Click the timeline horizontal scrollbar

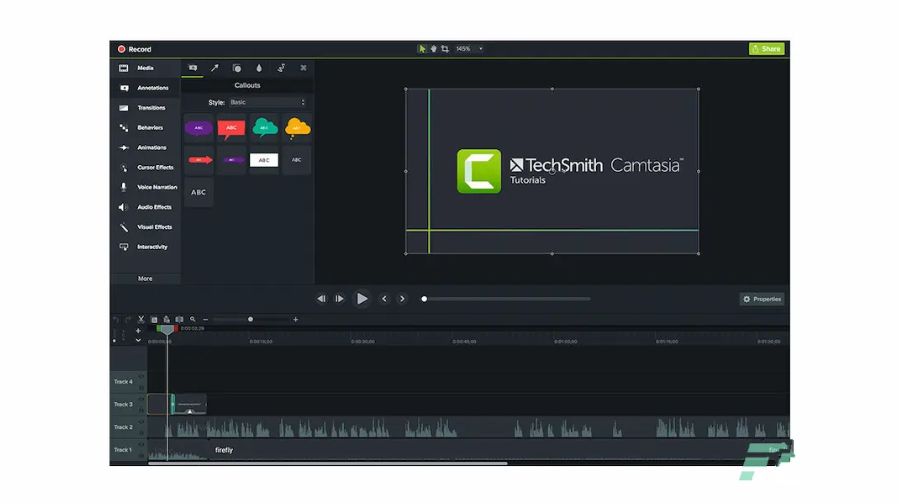[x=327, y=463]
